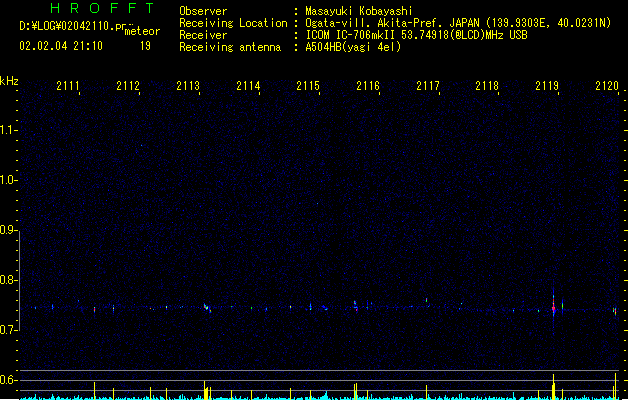Click the 2120 time axis marker
This screenshot has width=629, height=400.
click(x=607, y=86)
